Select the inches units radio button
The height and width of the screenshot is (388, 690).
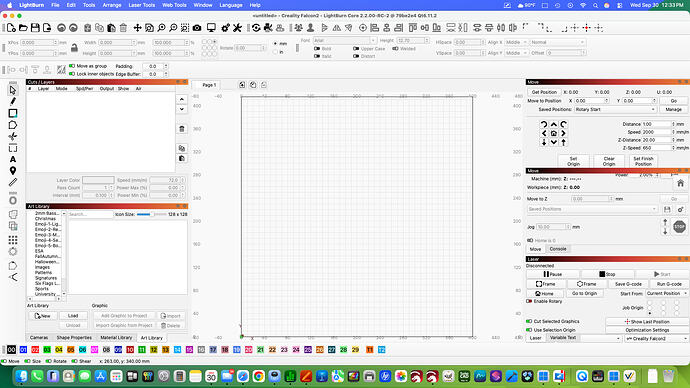pos(275,52)
